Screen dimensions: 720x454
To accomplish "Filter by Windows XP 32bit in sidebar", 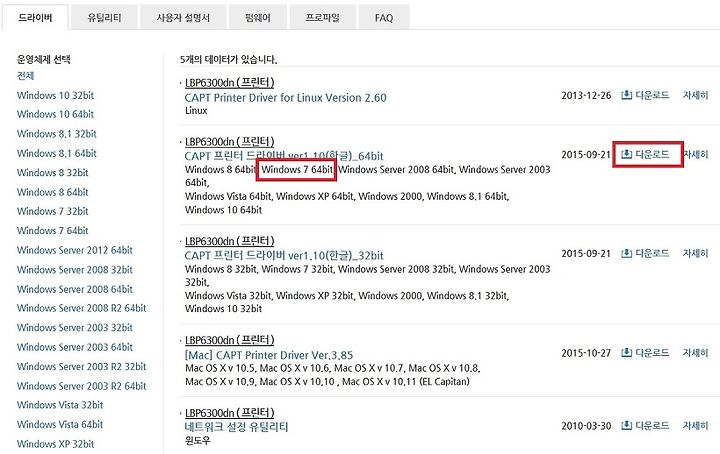I will (x=55, y=444).
